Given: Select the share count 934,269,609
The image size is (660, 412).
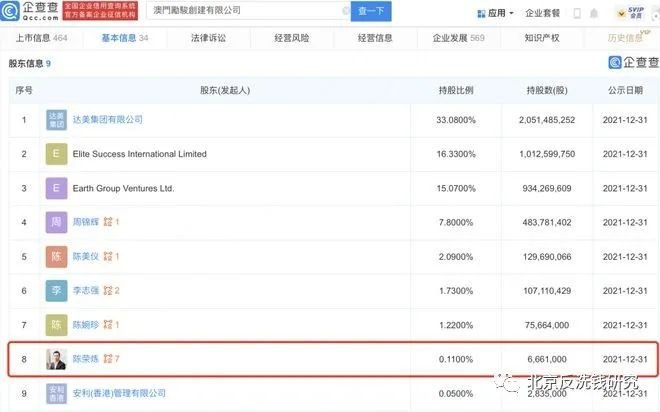Looking at the screenshot, I should (x=547, y=188).
